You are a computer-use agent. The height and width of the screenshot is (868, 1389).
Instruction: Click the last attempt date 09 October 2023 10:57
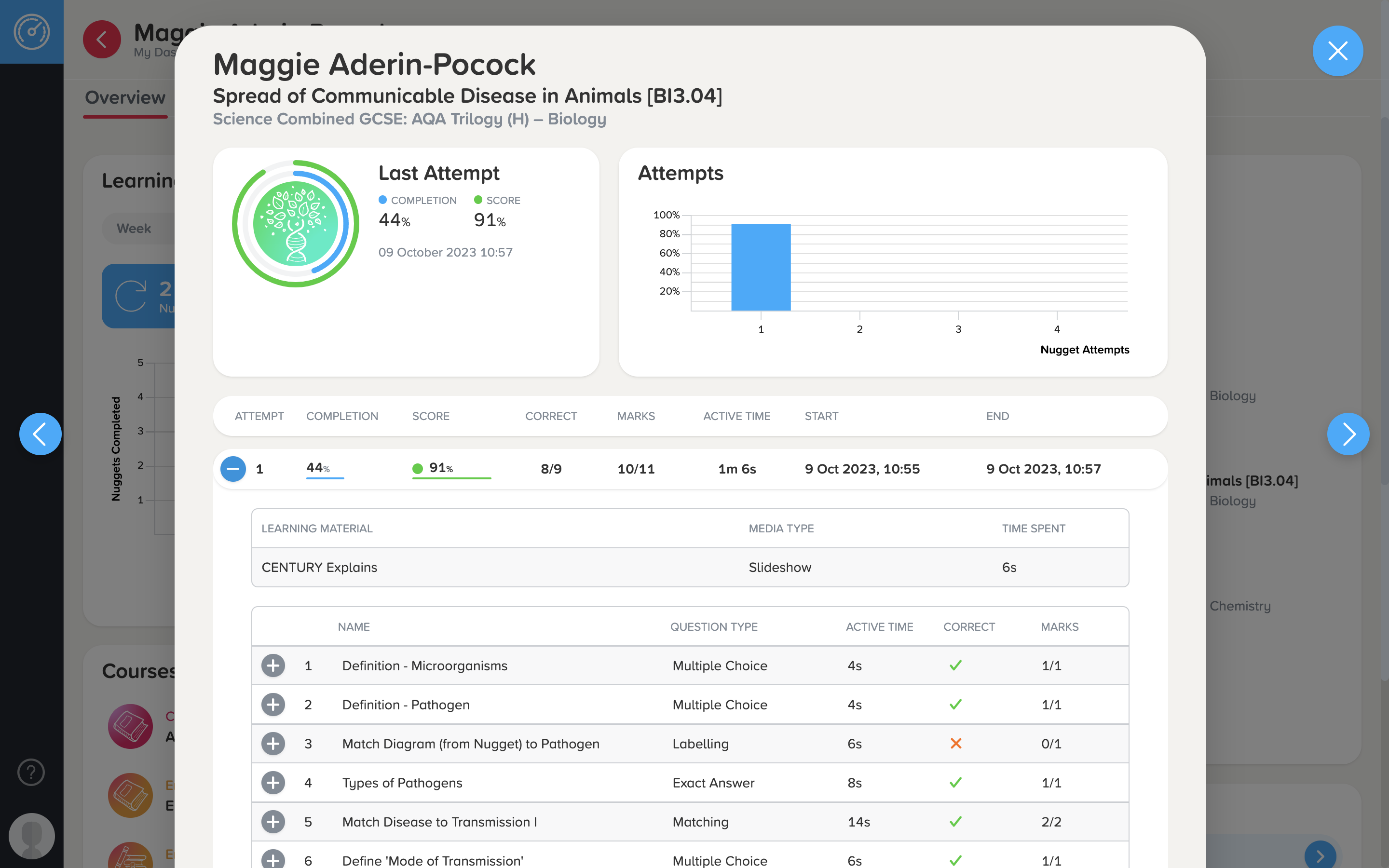446,253
